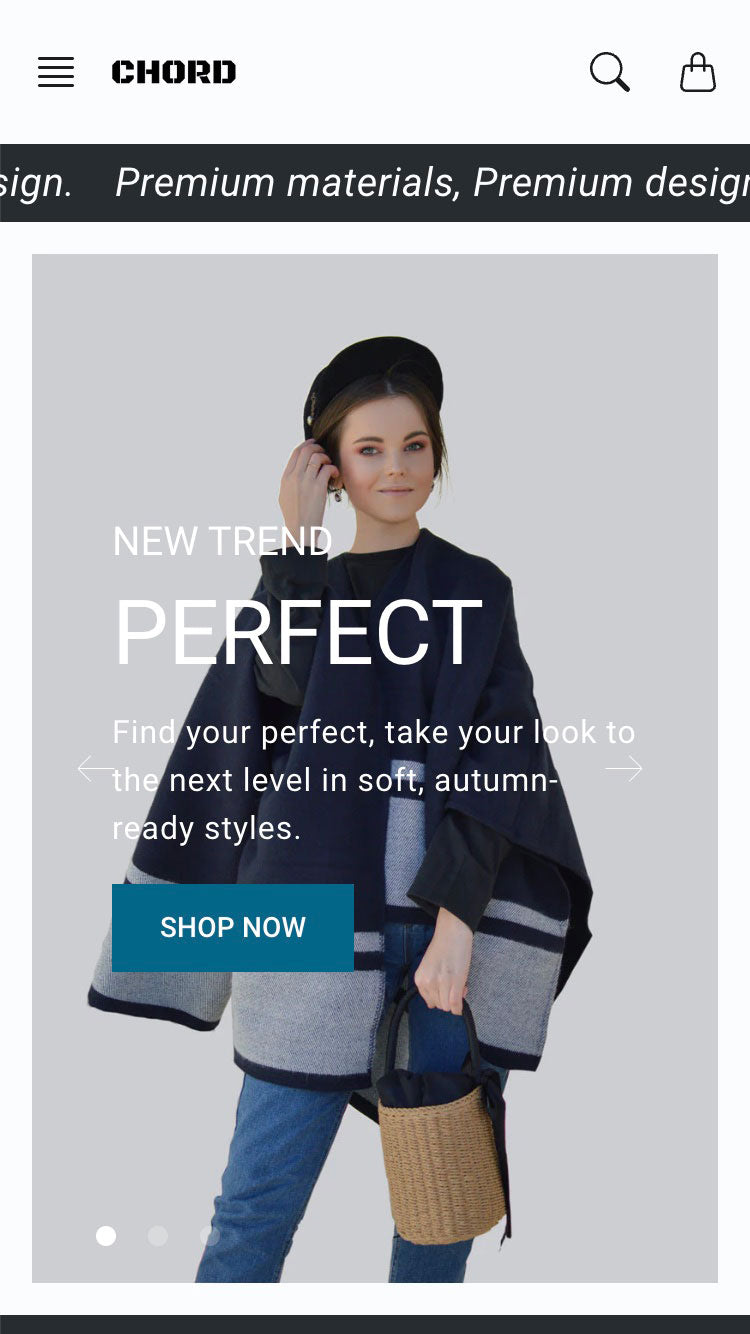Jump to the third slide dot
The width and height of the screenshot is (750, 1334).
coord(210,1236)
